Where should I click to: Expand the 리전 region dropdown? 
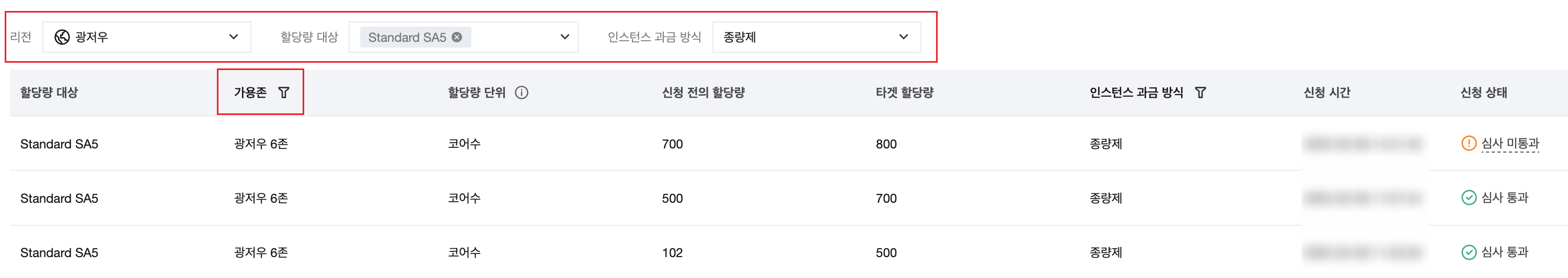233,37
